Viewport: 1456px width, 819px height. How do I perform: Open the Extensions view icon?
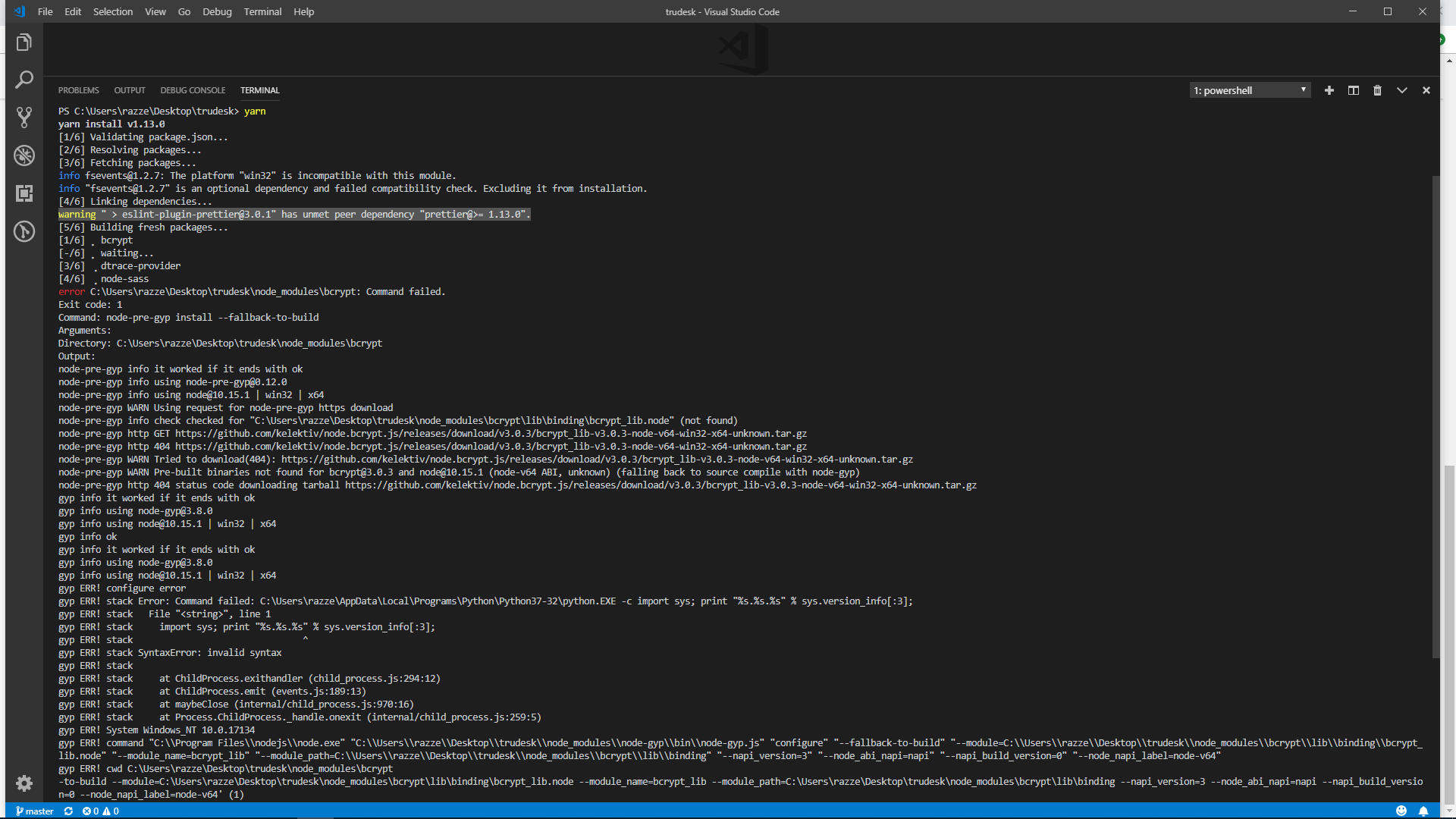tap(24, 194)
